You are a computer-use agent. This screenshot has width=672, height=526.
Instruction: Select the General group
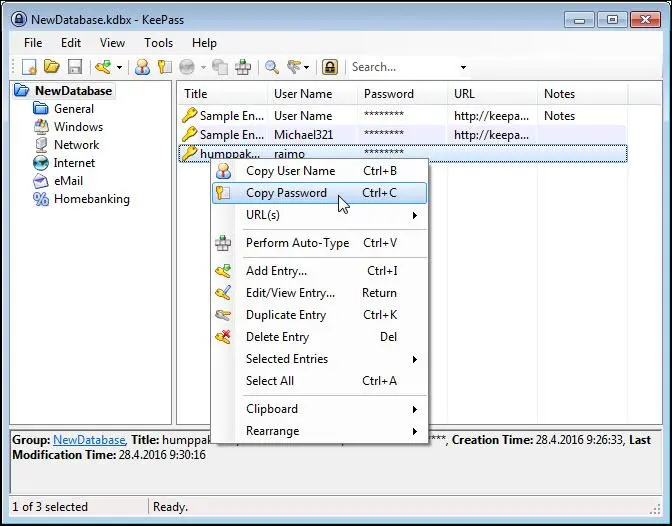[74, 109]
